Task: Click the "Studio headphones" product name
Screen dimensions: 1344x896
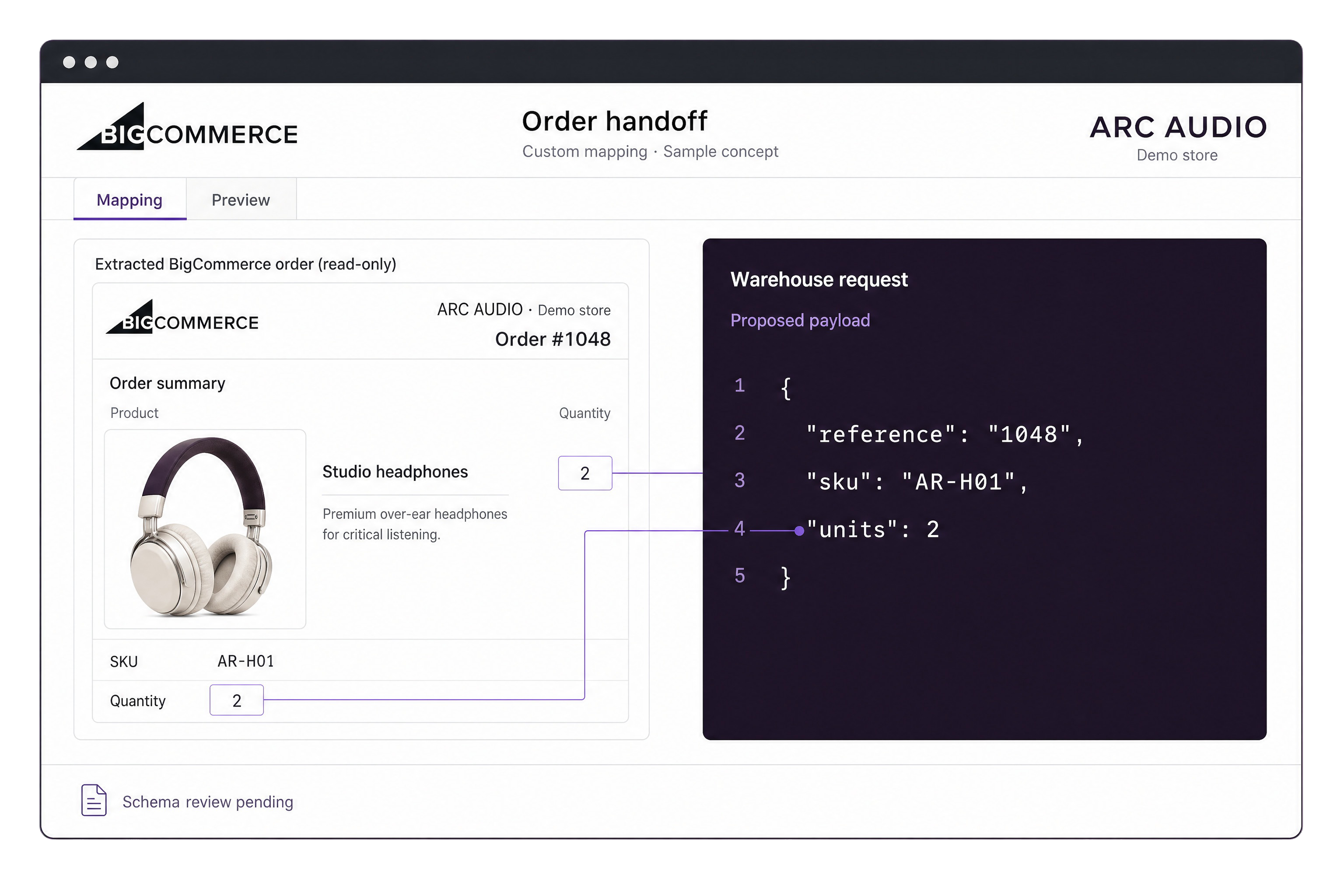Action: (395, 472)
